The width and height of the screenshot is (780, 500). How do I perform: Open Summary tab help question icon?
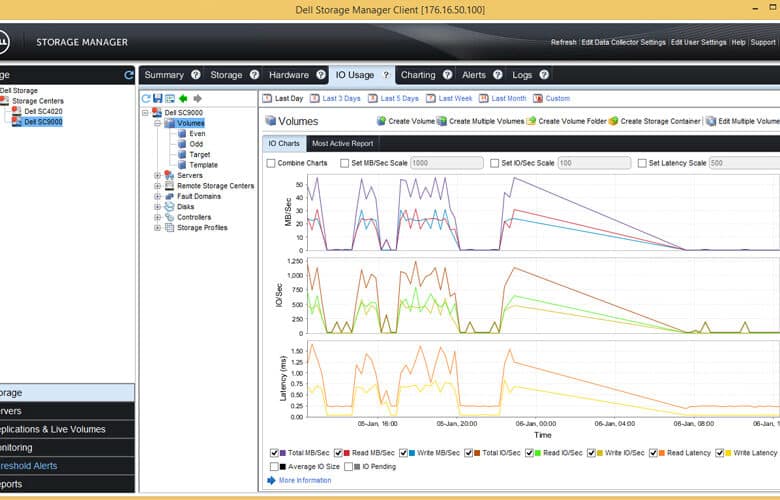click(196, 75)
